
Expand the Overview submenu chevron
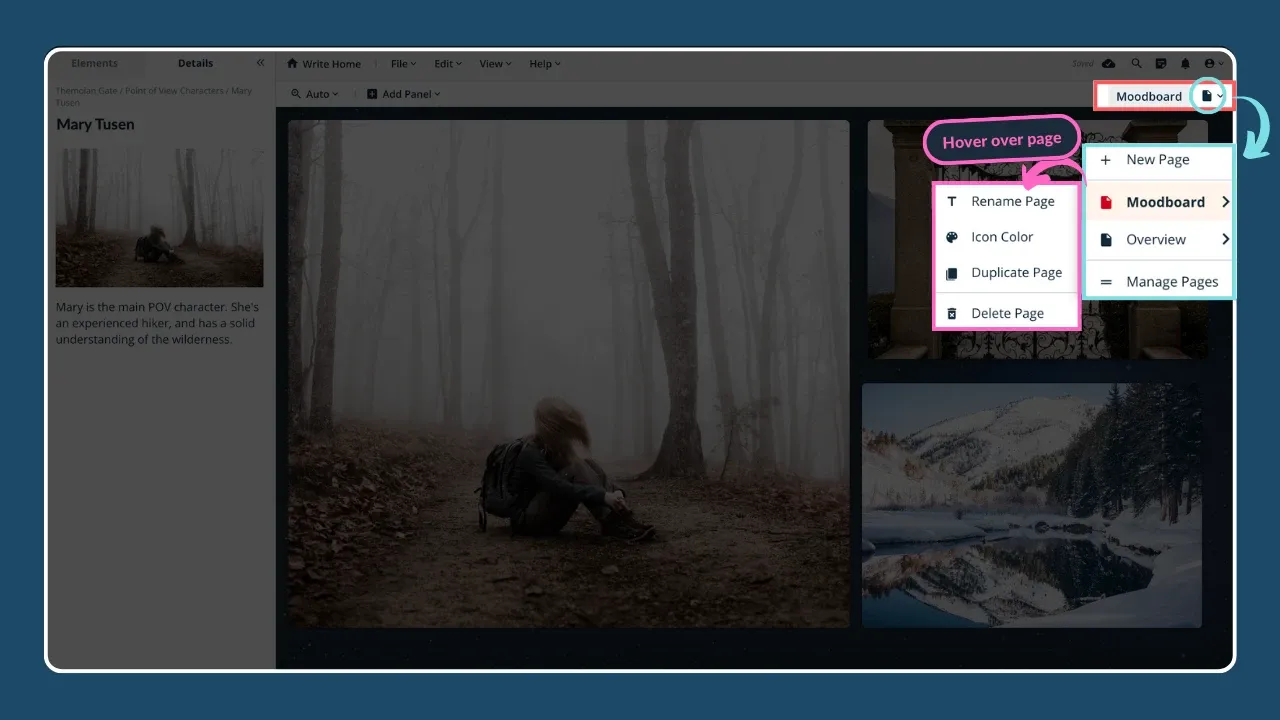click(x=1227, y=239)
